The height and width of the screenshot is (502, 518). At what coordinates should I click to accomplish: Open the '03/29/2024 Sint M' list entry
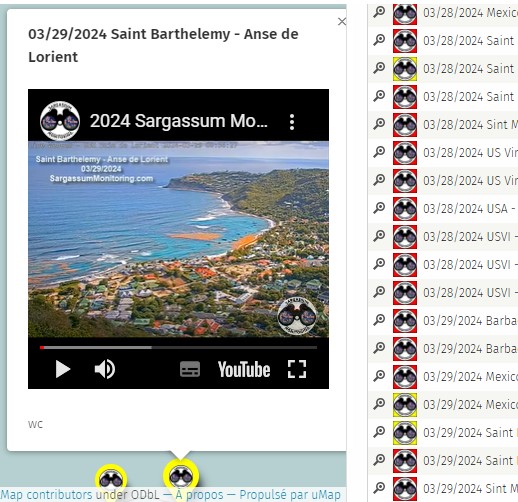click(470, 489)
